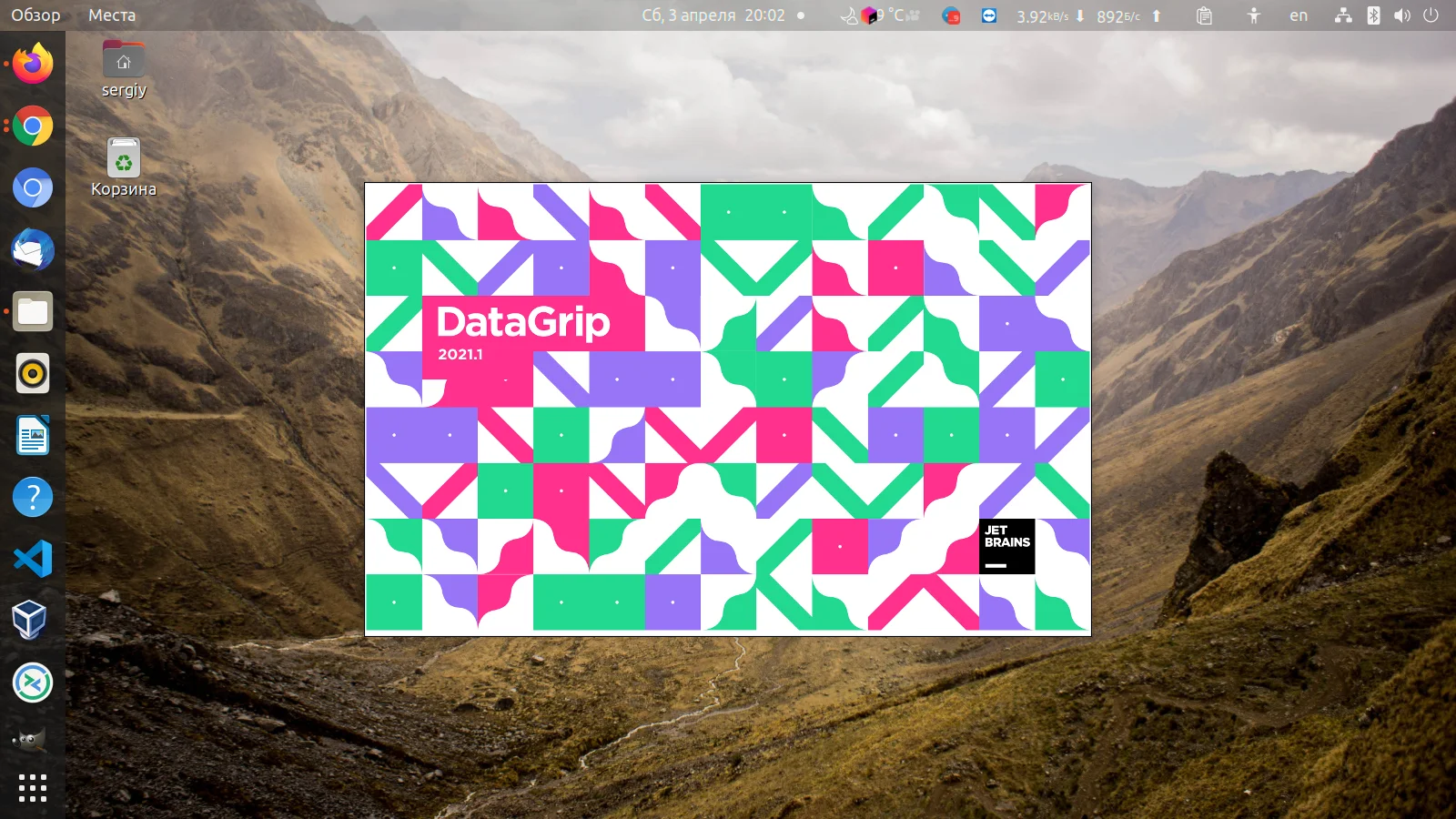Screen dimensions: 1456x819
Task: Open Google Chrome from the dock
Action: 33,126
